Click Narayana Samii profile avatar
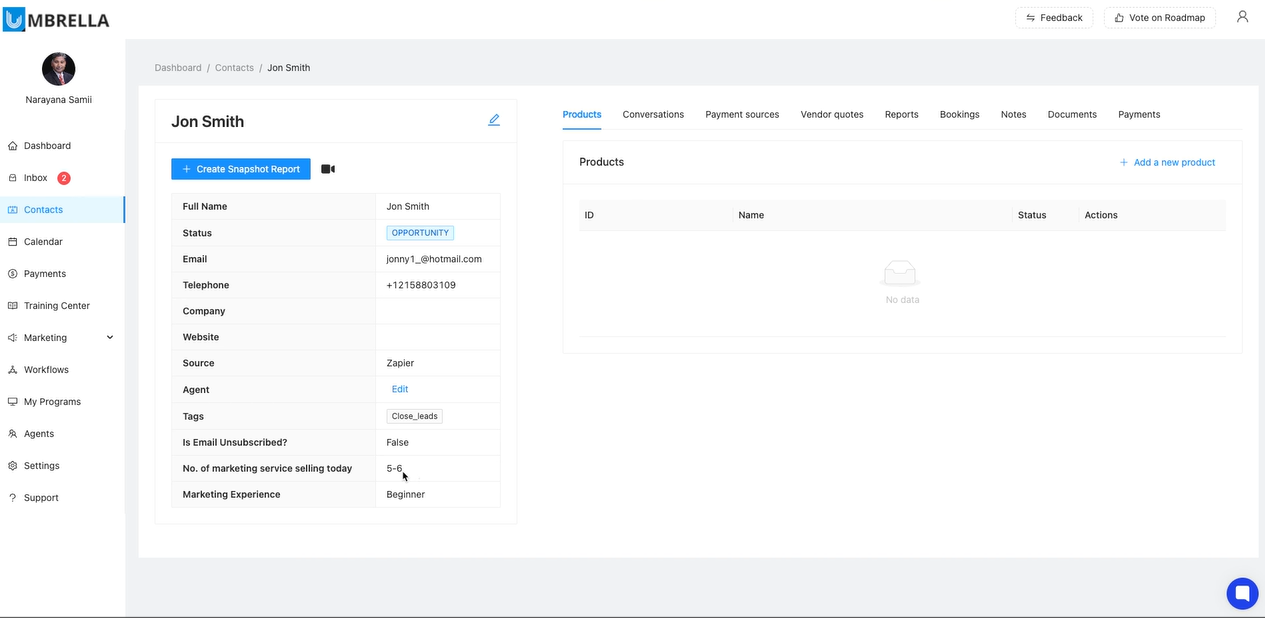 (58, 69)
